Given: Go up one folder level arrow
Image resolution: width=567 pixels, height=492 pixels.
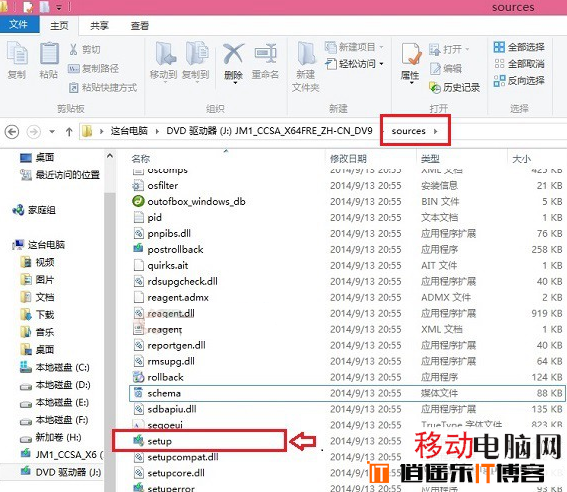Looking at the screenshot, I should 69,132.
